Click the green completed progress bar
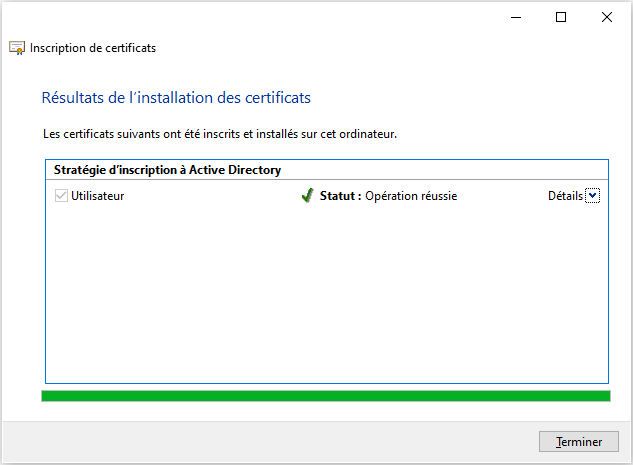633x465 pixels. click(325, 397)
